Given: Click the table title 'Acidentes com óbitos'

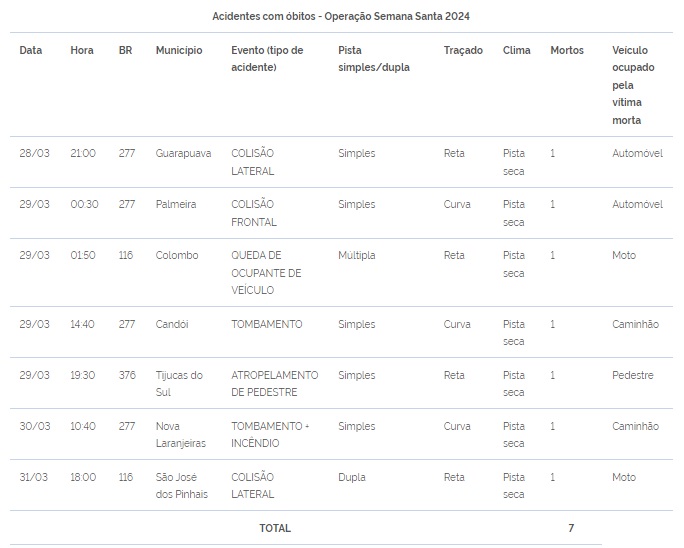Looking at the screenshot, I should 341,16.
